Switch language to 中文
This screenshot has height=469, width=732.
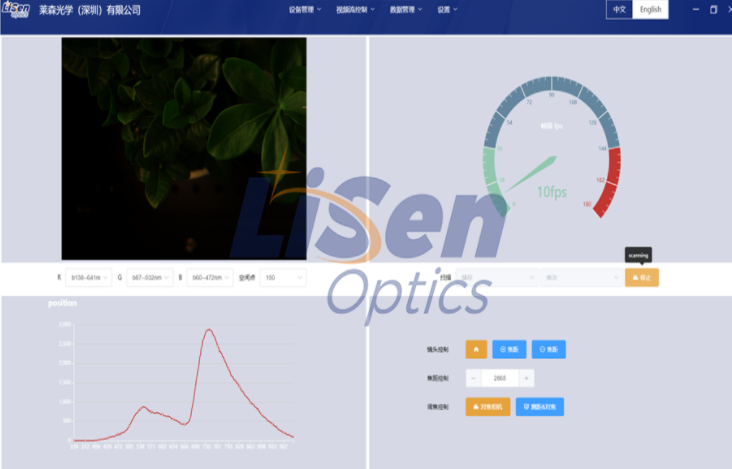click(619, 9)
